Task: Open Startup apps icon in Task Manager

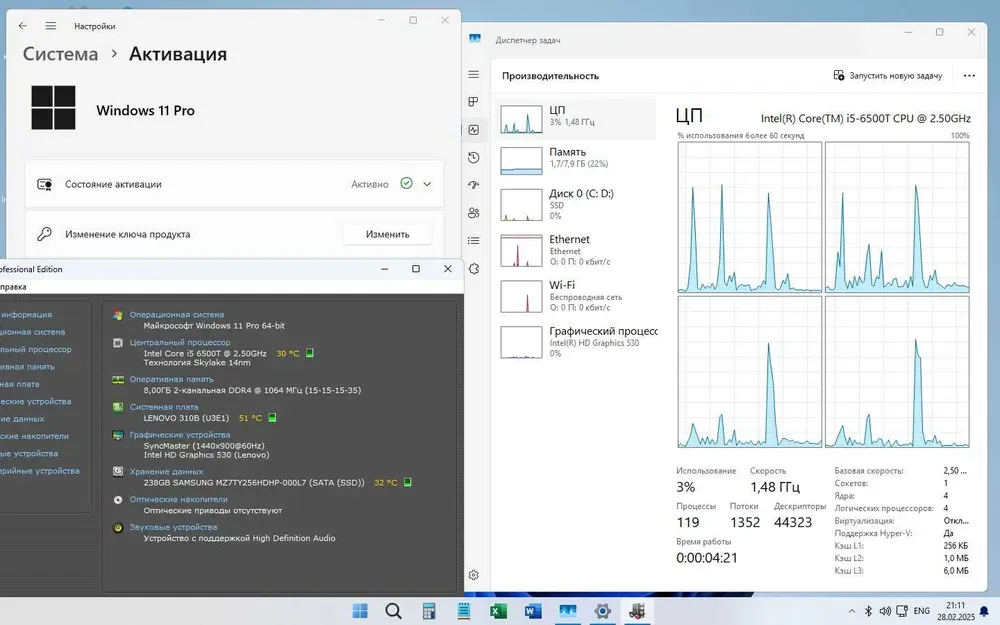Action: tap(473, 185)
